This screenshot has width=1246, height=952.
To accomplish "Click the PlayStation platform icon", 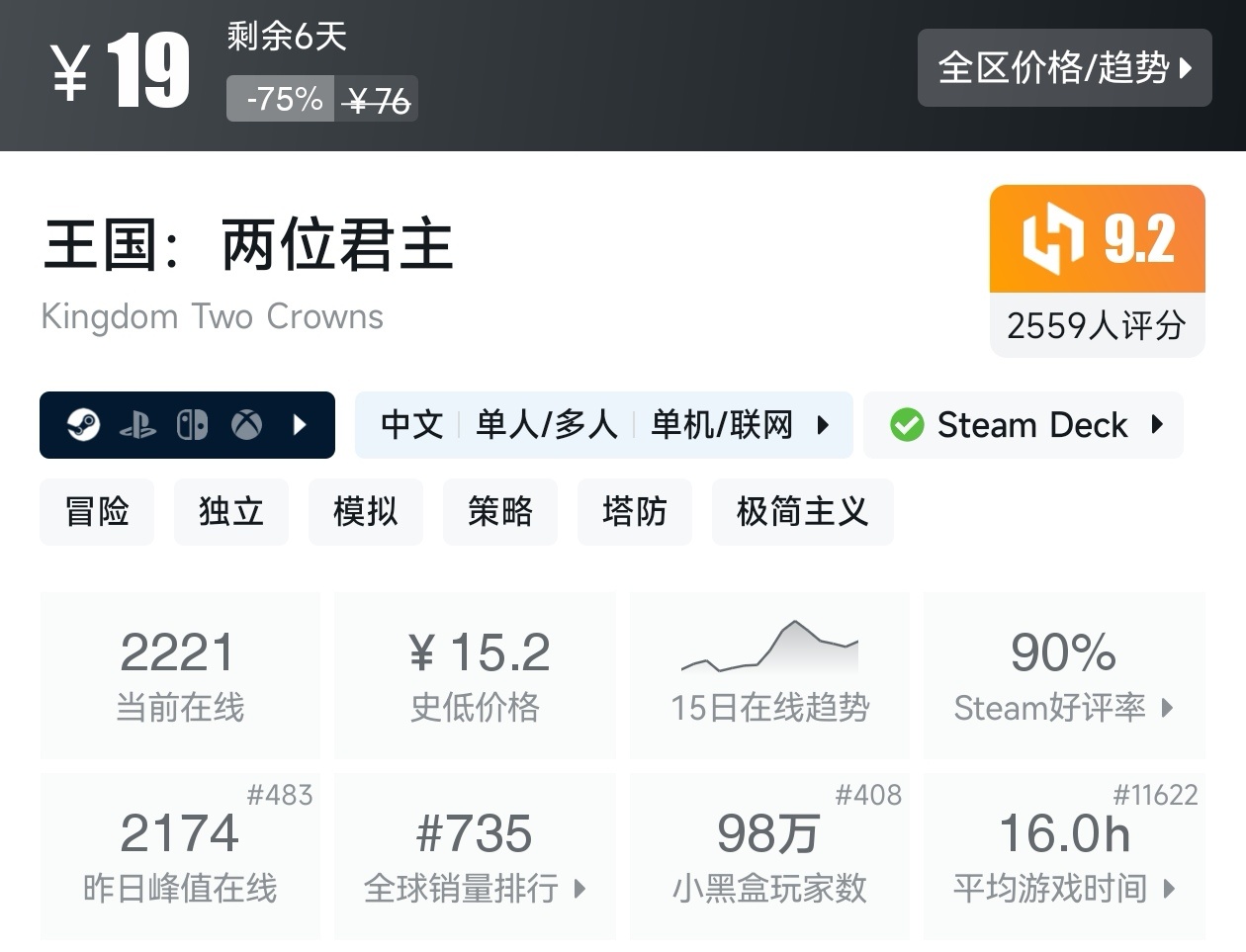I will click(138, 424).
